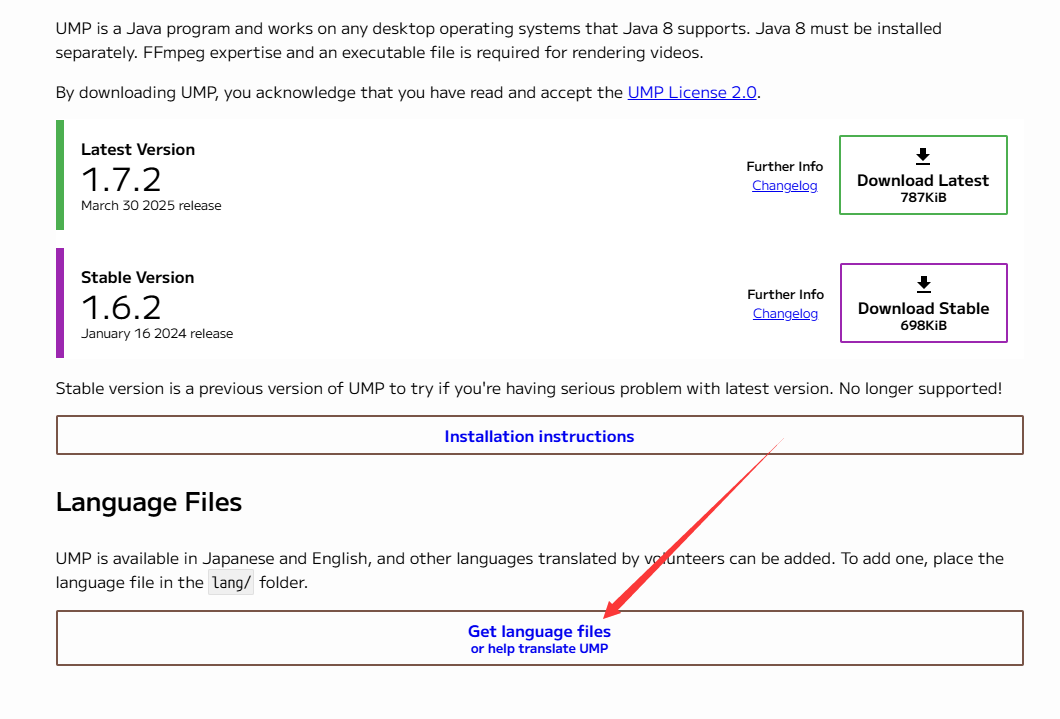Image resolution: width=1060 pixels, height=719 pixels.
Task: Select the 1.6.2 version number
Action: coord(121,308)
